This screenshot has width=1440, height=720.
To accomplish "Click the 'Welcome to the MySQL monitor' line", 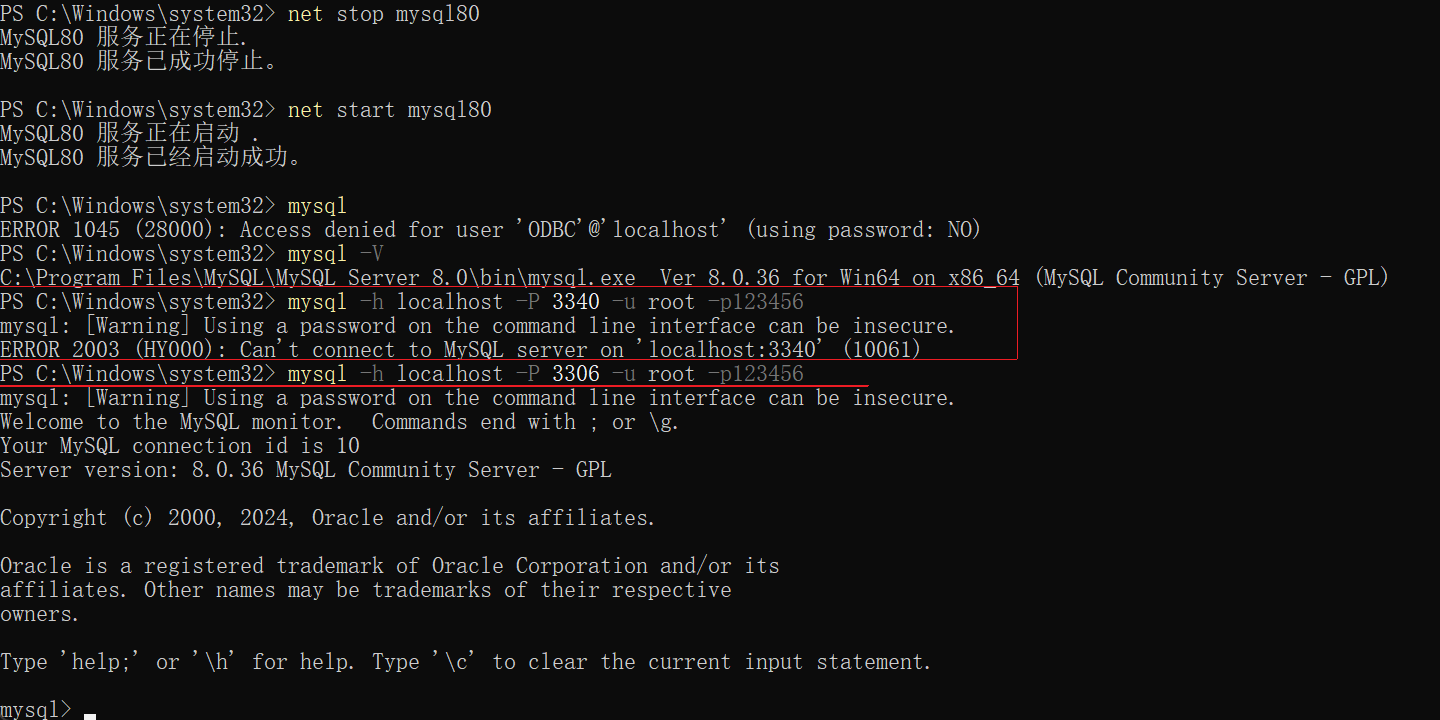I will 339,422.
